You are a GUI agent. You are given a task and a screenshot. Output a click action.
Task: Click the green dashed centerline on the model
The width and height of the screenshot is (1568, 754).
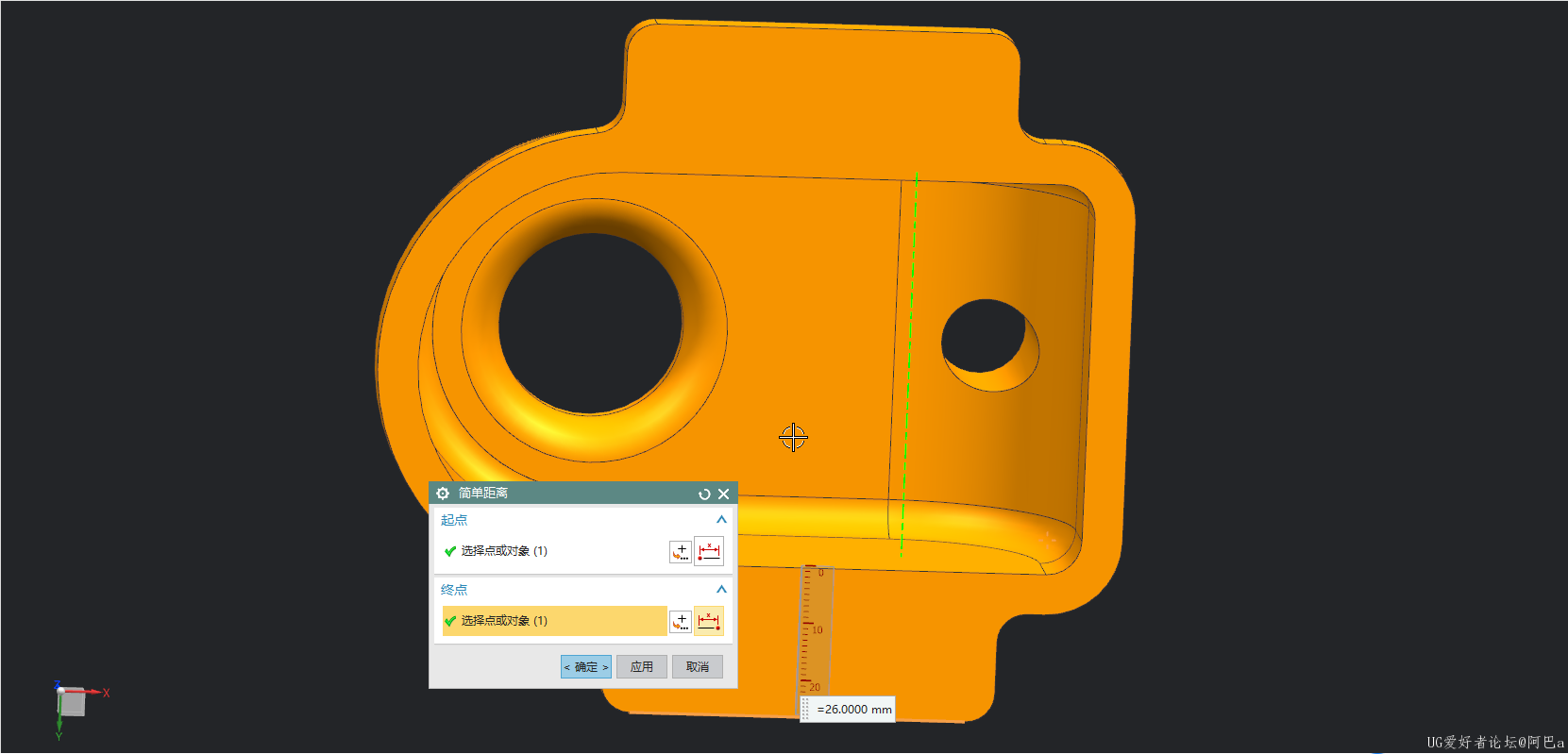tap(909, 364)
